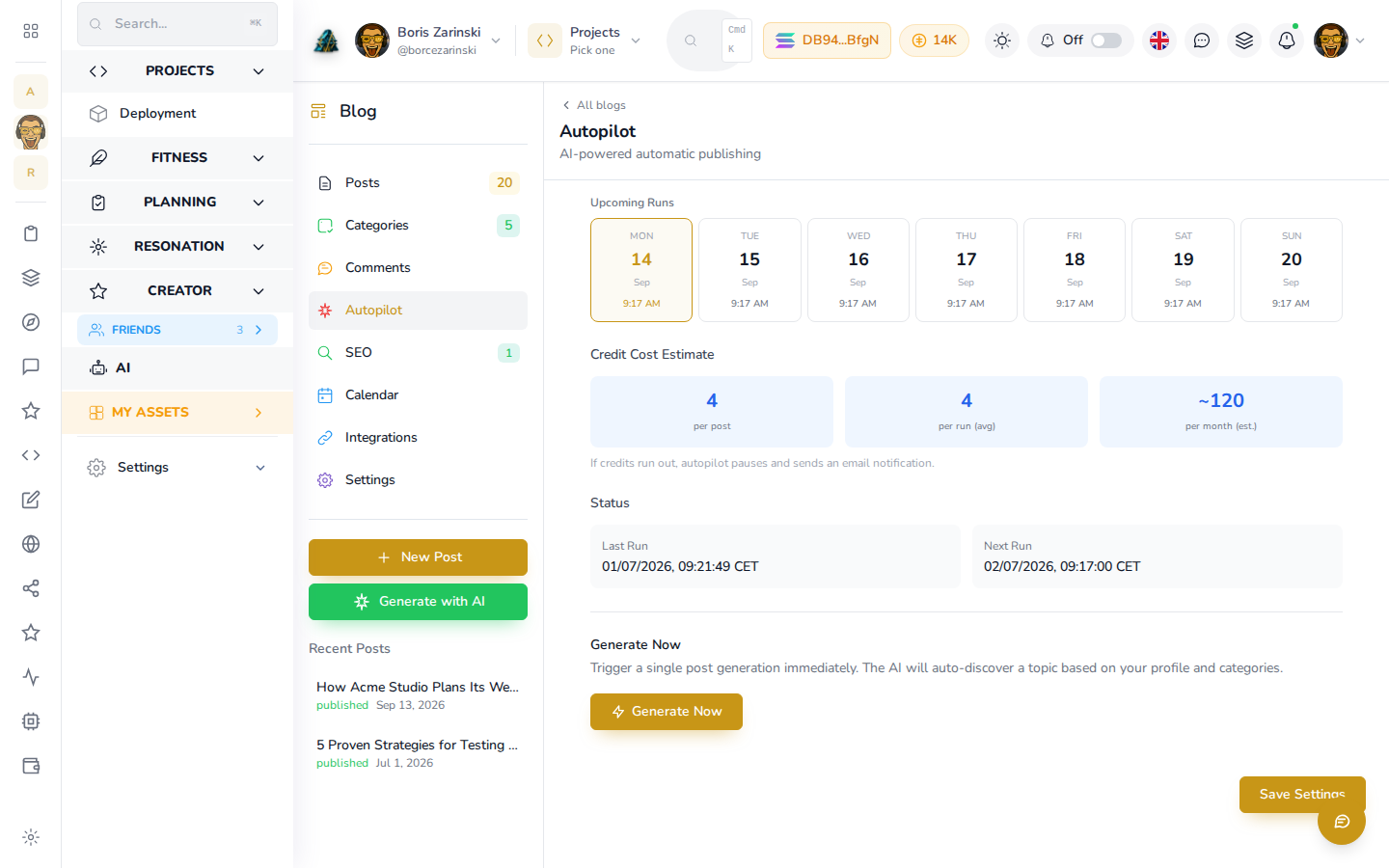Open the Categories menu item

point(418,226)
